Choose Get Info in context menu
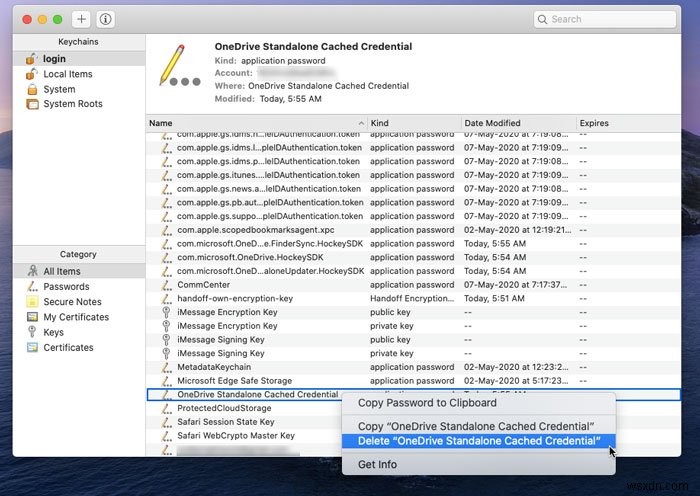 tap(479, 464)
